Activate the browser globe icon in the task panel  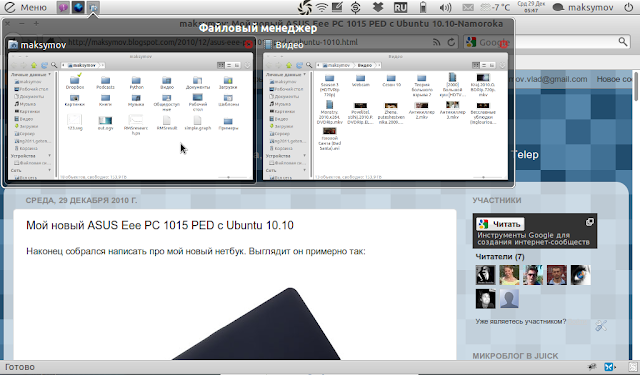tap(78, 7)
